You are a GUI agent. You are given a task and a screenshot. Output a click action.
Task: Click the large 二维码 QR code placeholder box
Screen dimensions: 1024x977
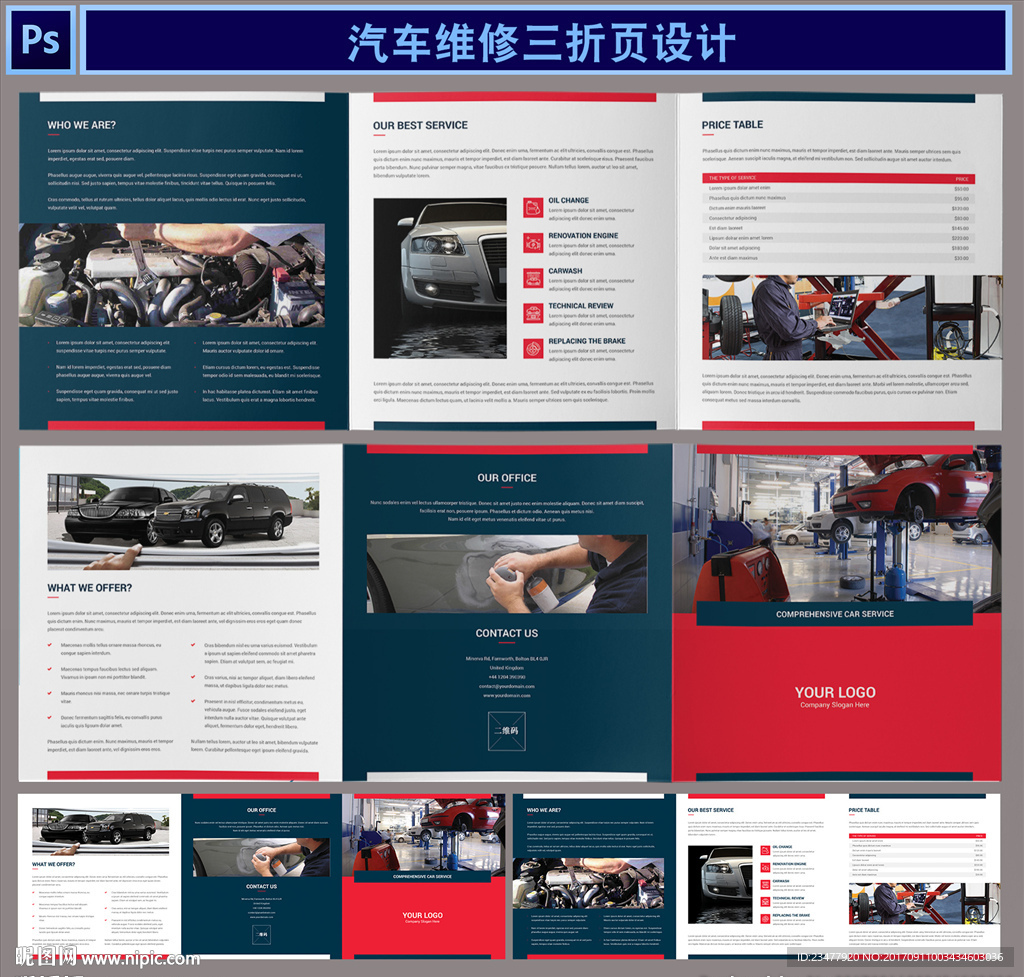click(507, 731)
